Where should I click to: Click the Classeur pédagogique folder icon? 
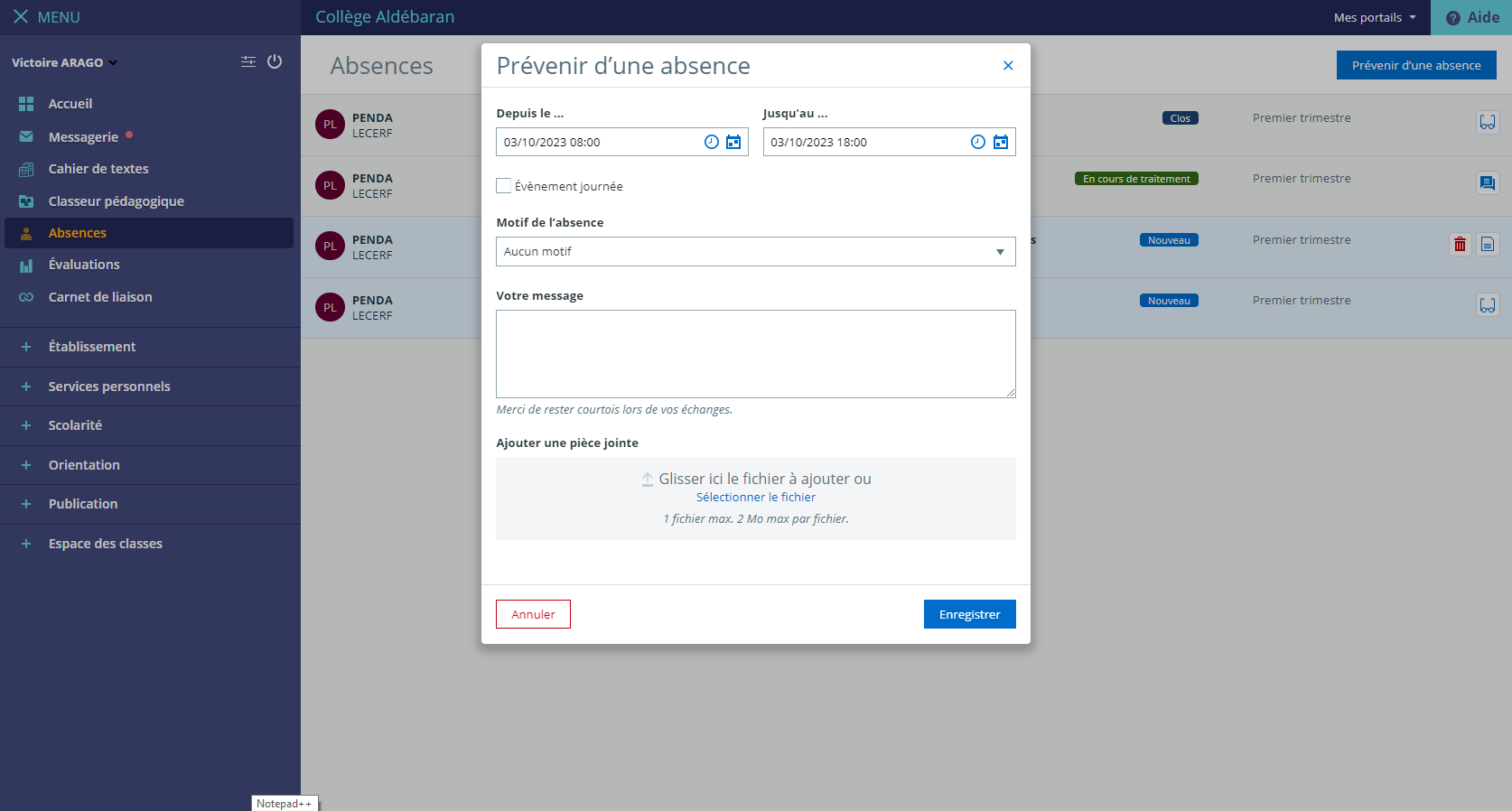pos(26,201)
